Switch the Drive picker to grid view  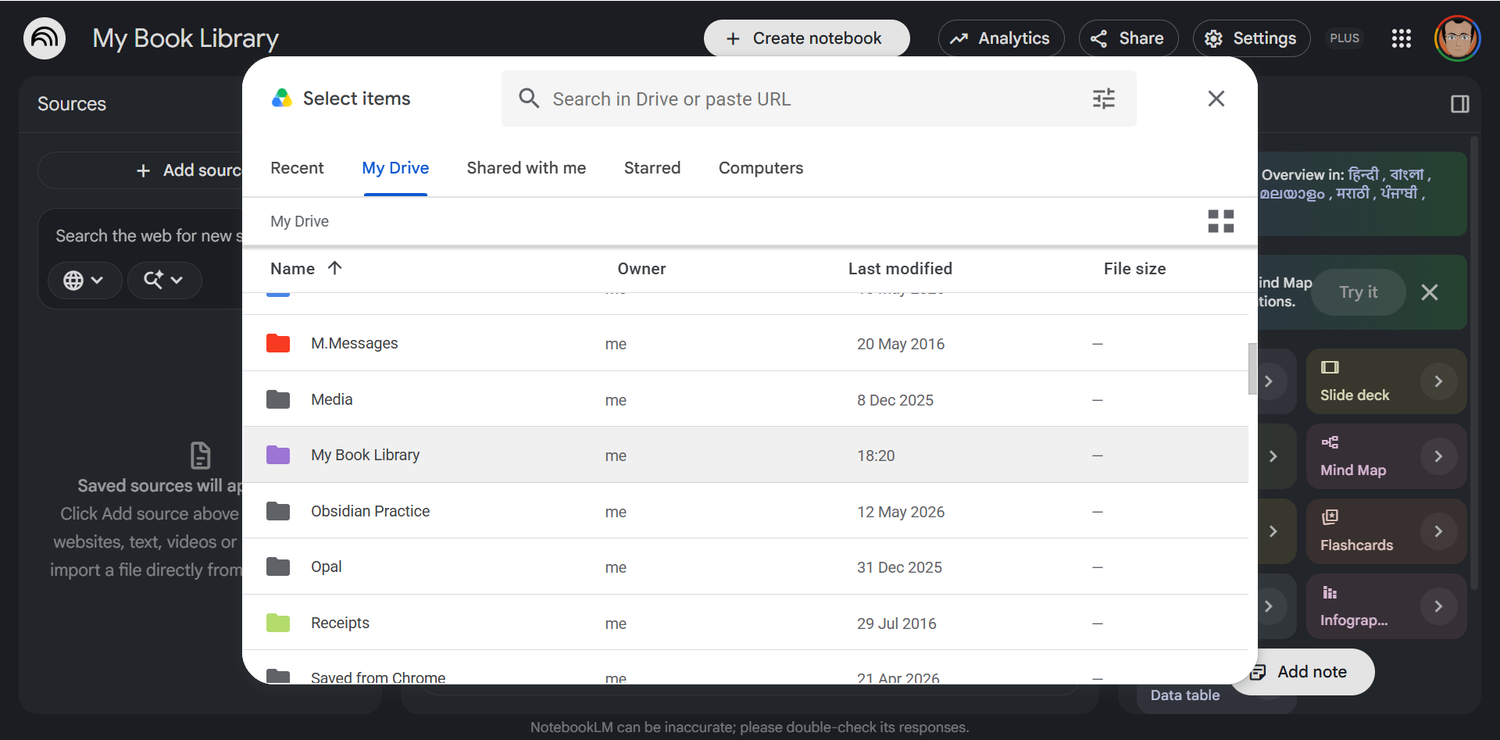(1221, 221)
